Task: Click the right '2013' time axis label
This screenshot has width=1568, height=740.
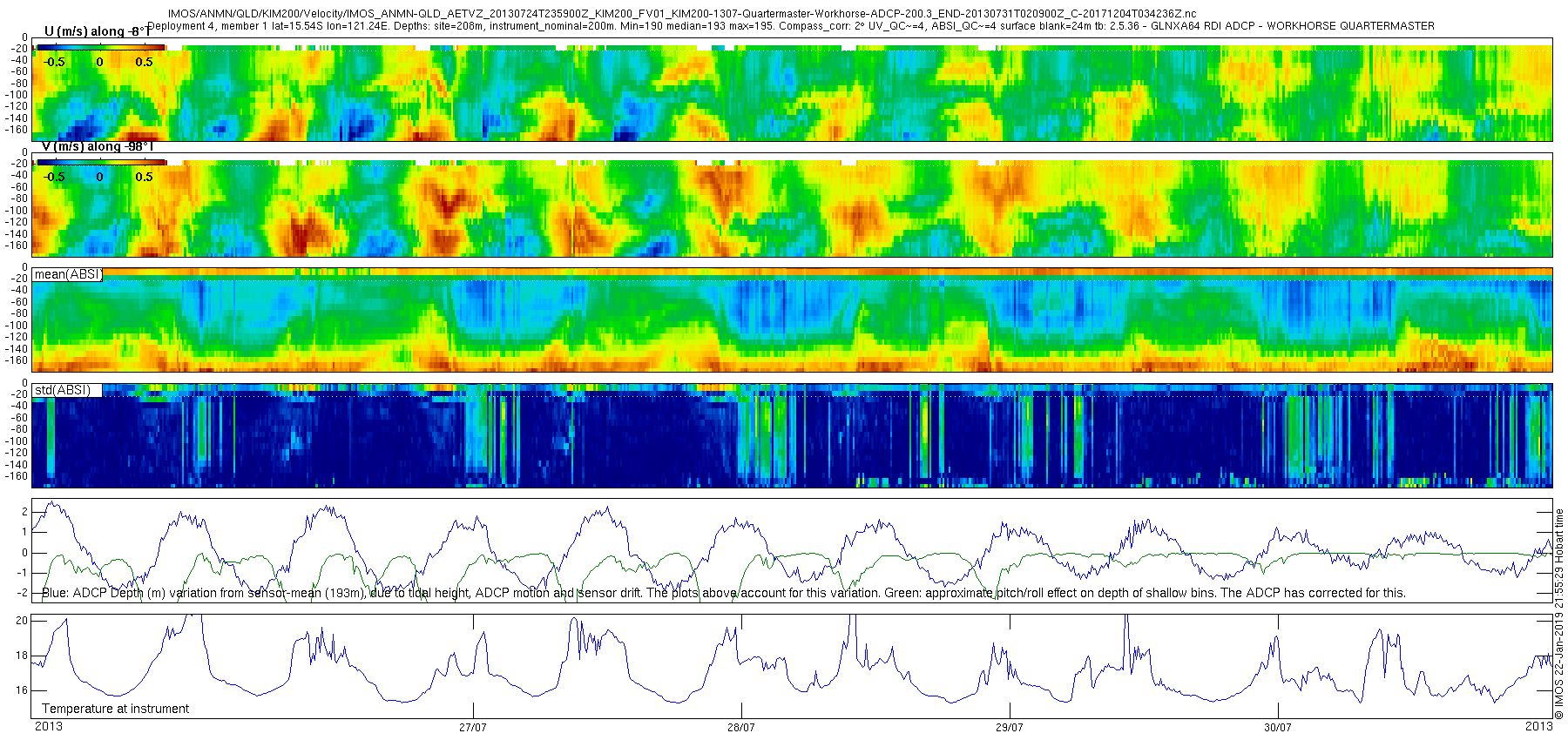Action: 1538,726
